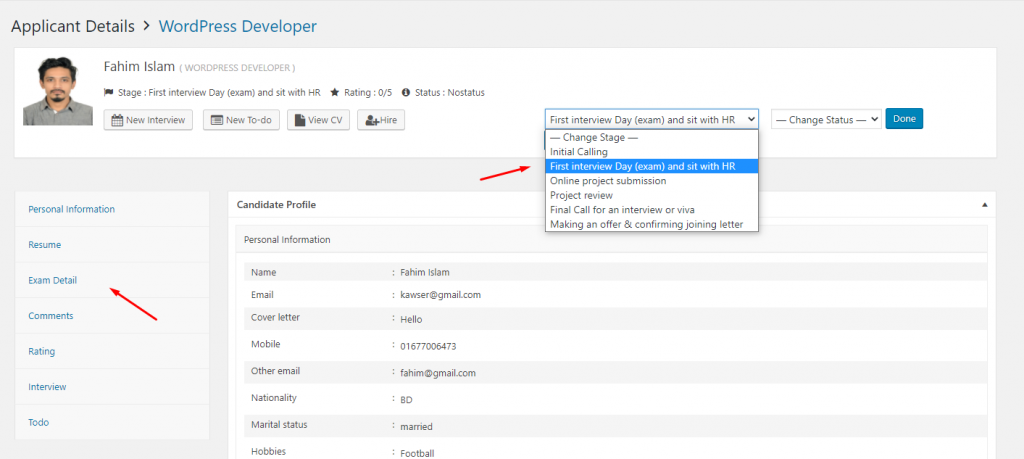Click the document icon on View CV
This screenshot has height=459, width=1024.
[x=300, y=120]
